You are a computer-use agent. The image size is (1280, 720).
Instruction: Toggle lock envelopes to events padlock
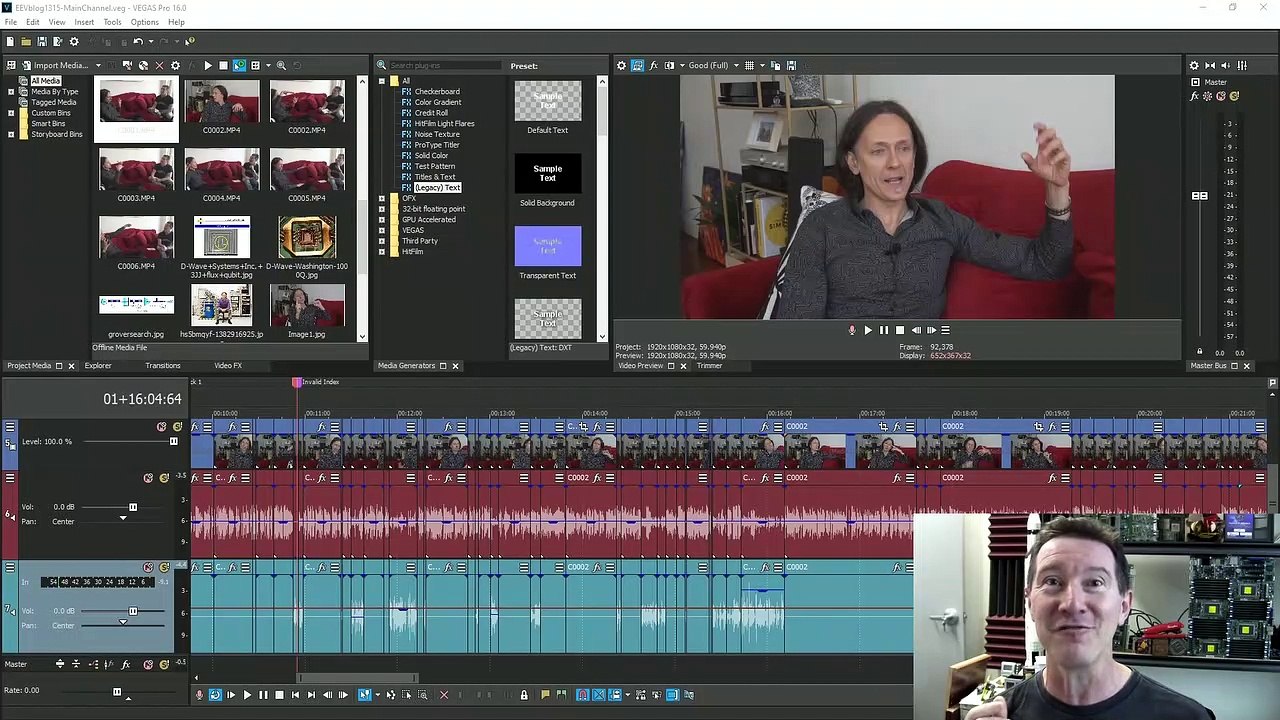click(523, 695)
